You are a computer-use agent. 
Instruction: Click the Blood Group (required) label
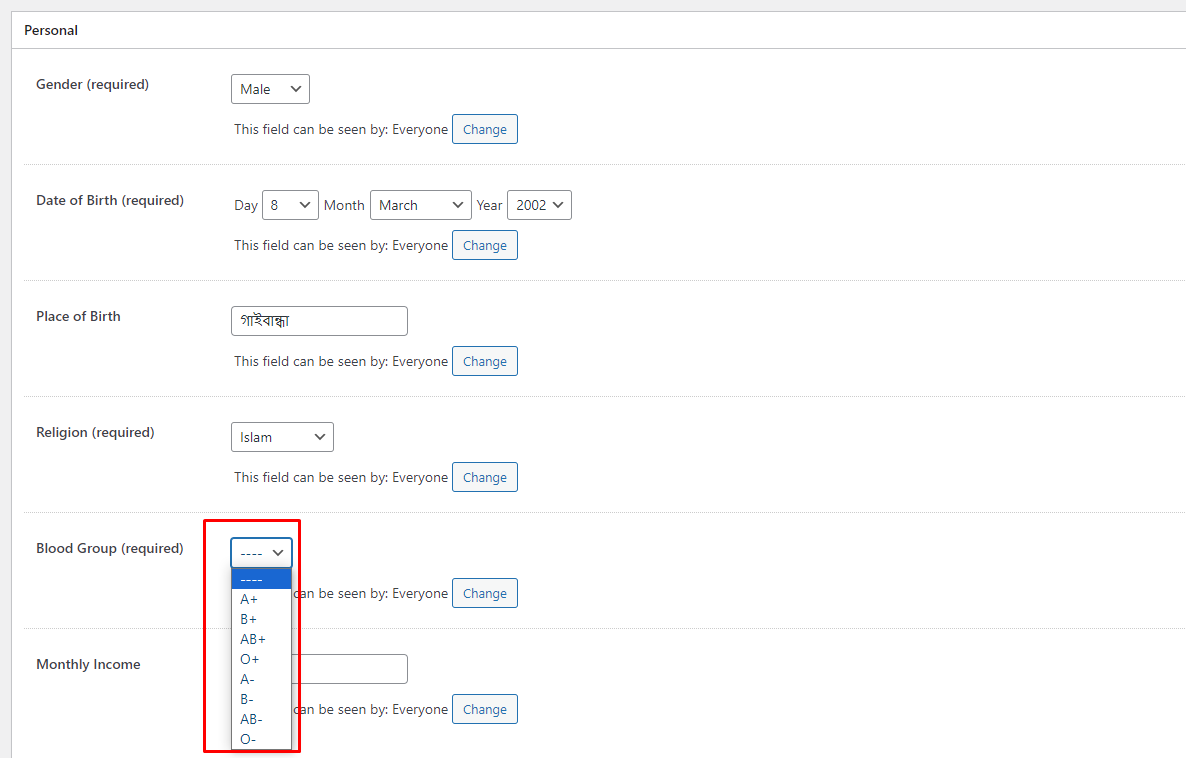click(x=110, y=548)
